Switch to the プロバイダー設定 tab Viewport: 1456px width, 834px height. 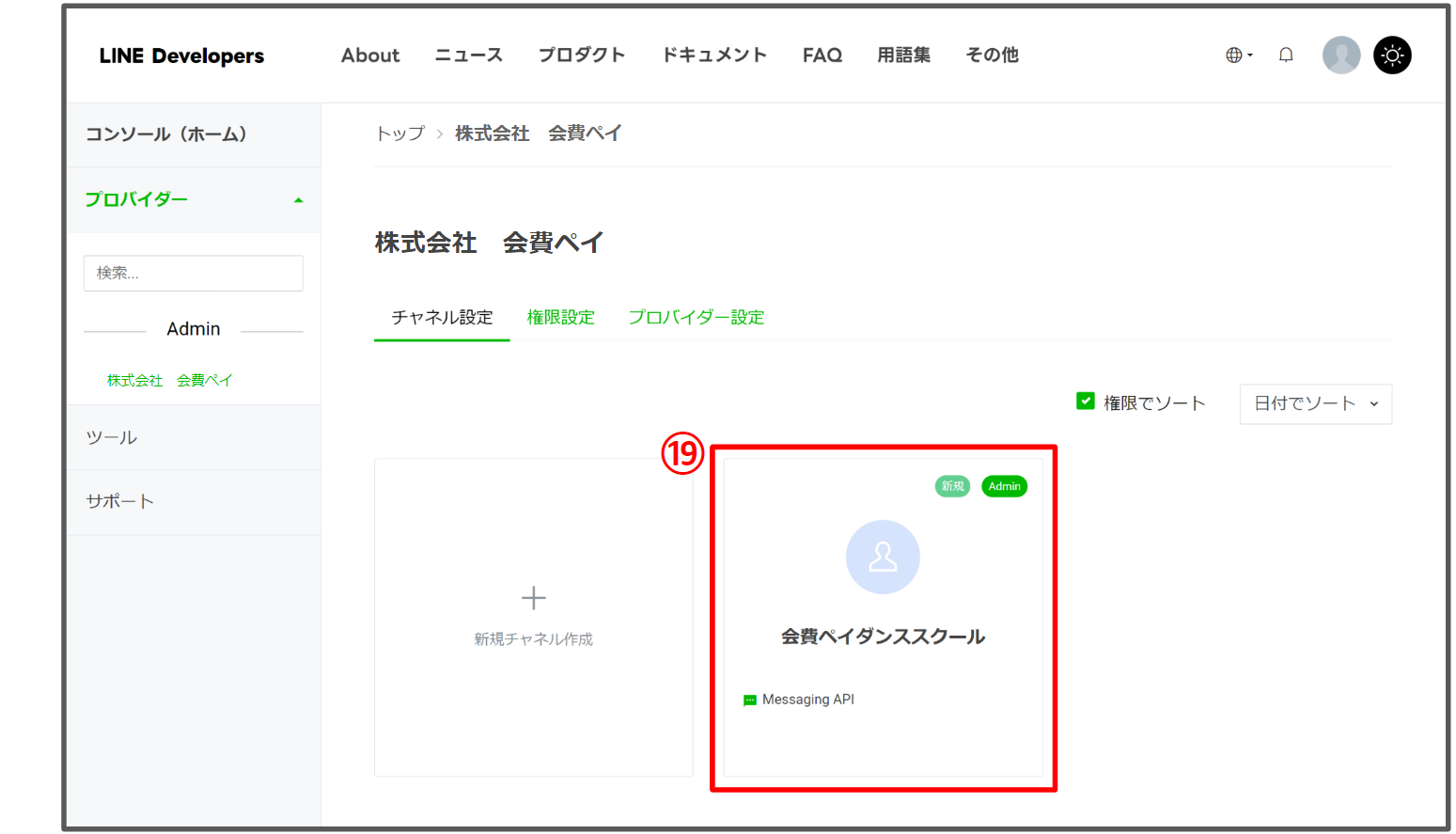tap(697, 318)
